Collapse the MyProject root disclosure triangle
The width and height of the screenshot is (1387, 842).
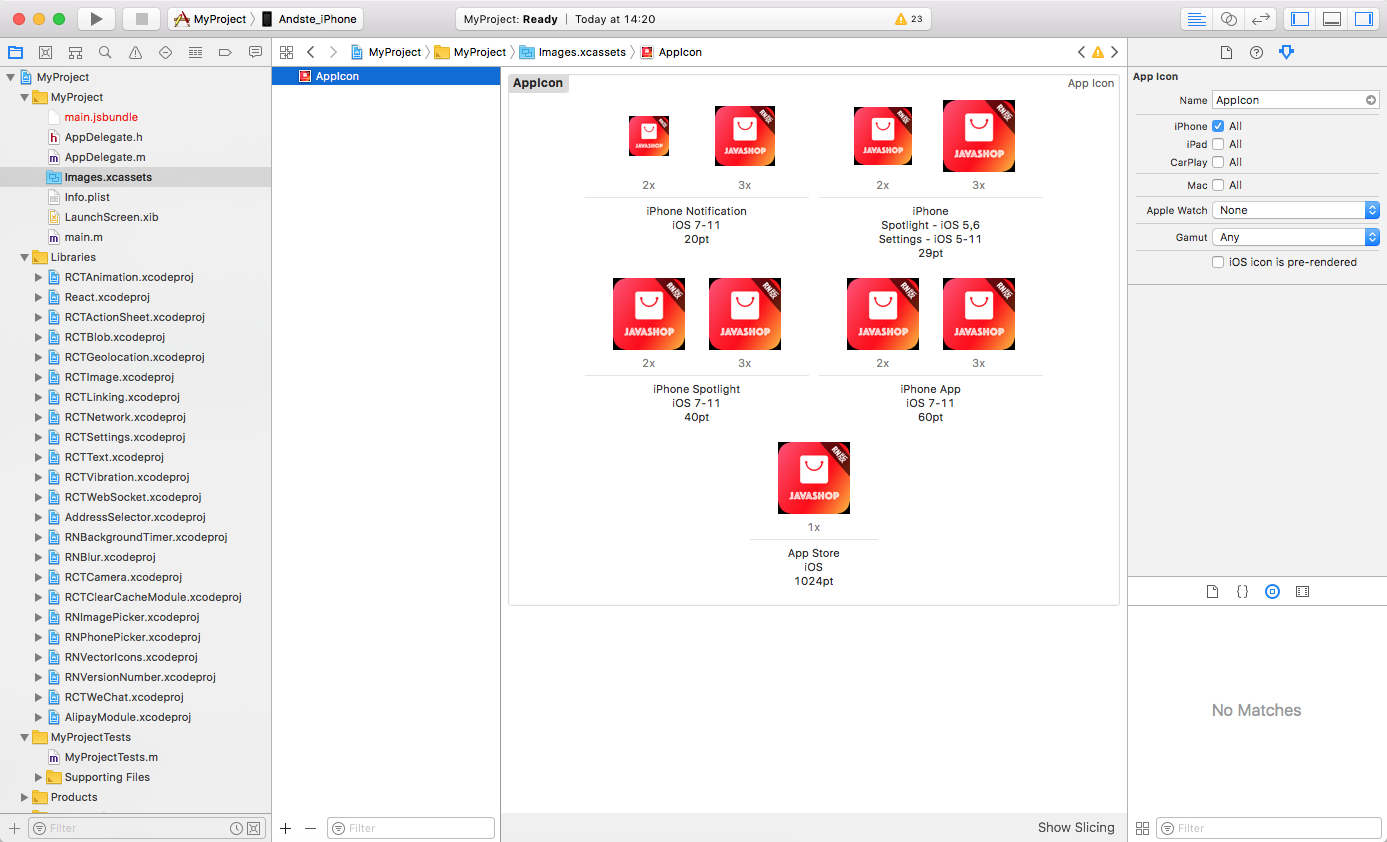pos(11,77)
